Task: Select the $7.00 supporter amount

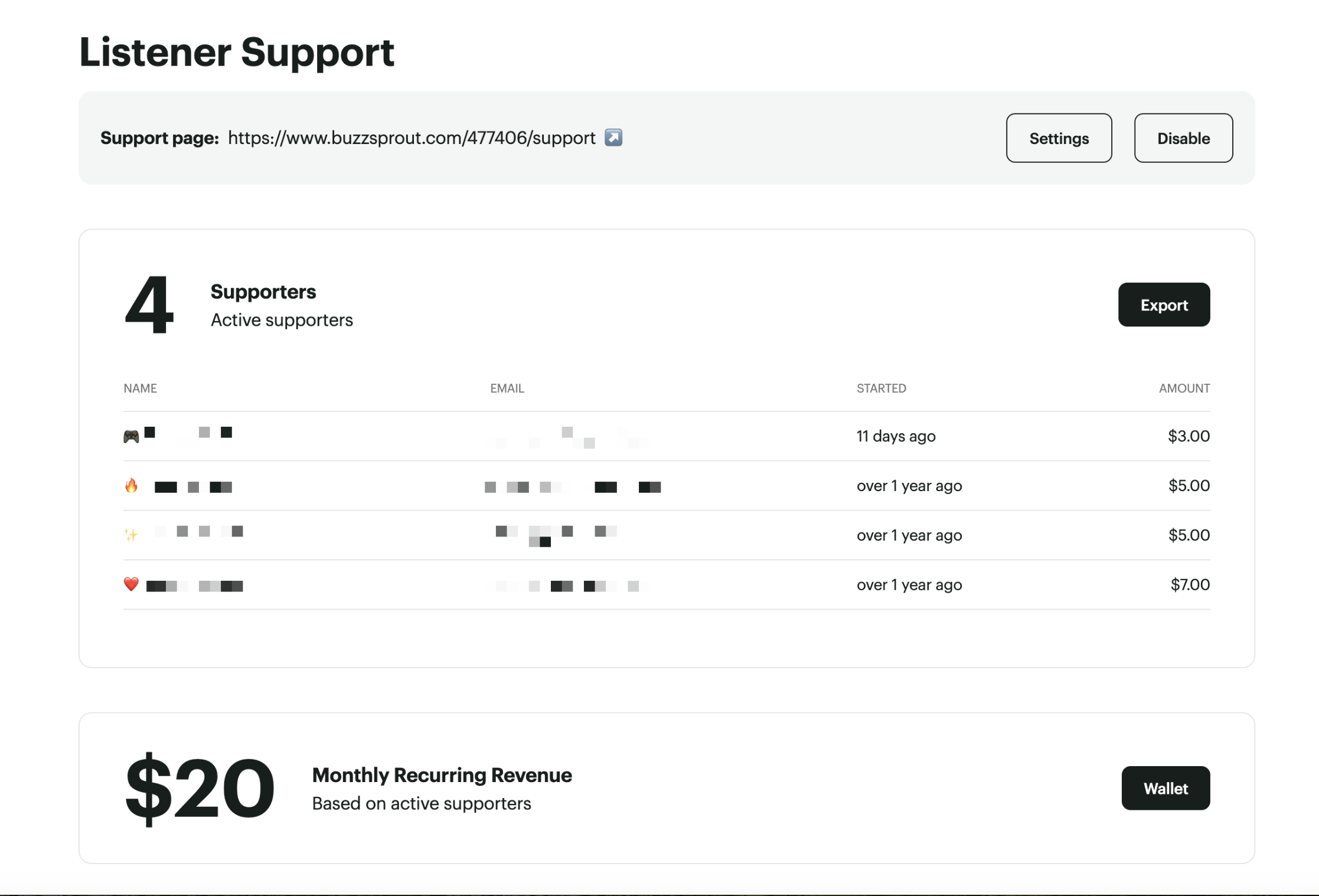Action: coord(1190,584)
